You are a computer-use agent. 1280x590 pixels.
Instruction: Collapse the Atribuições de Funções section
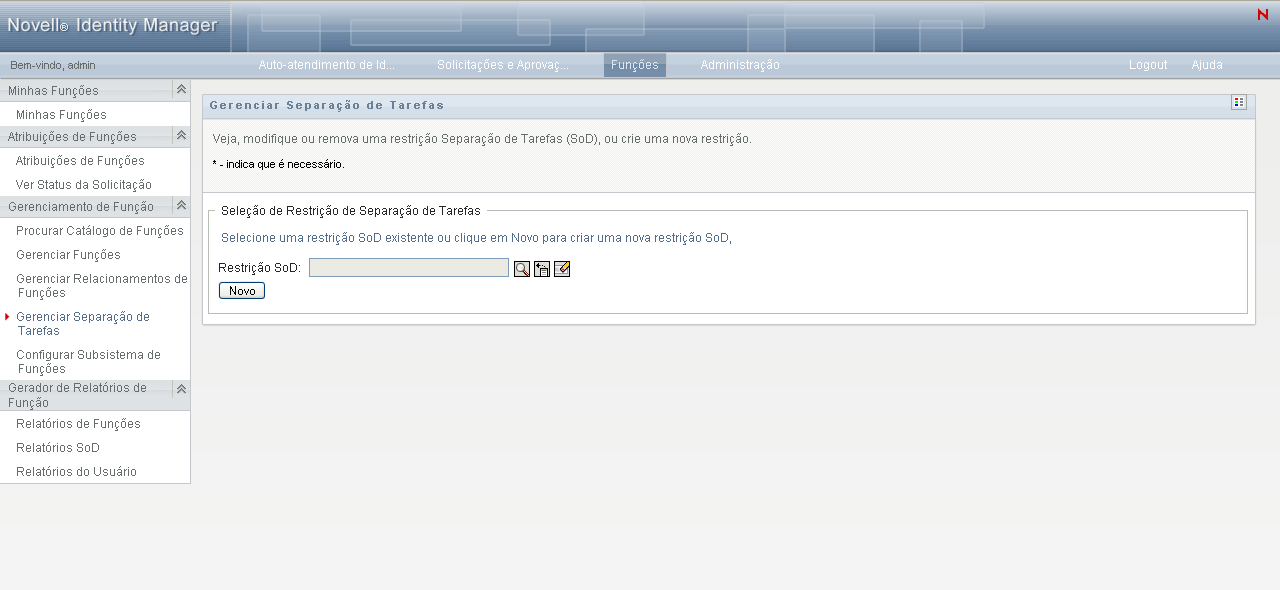point(181,136)
